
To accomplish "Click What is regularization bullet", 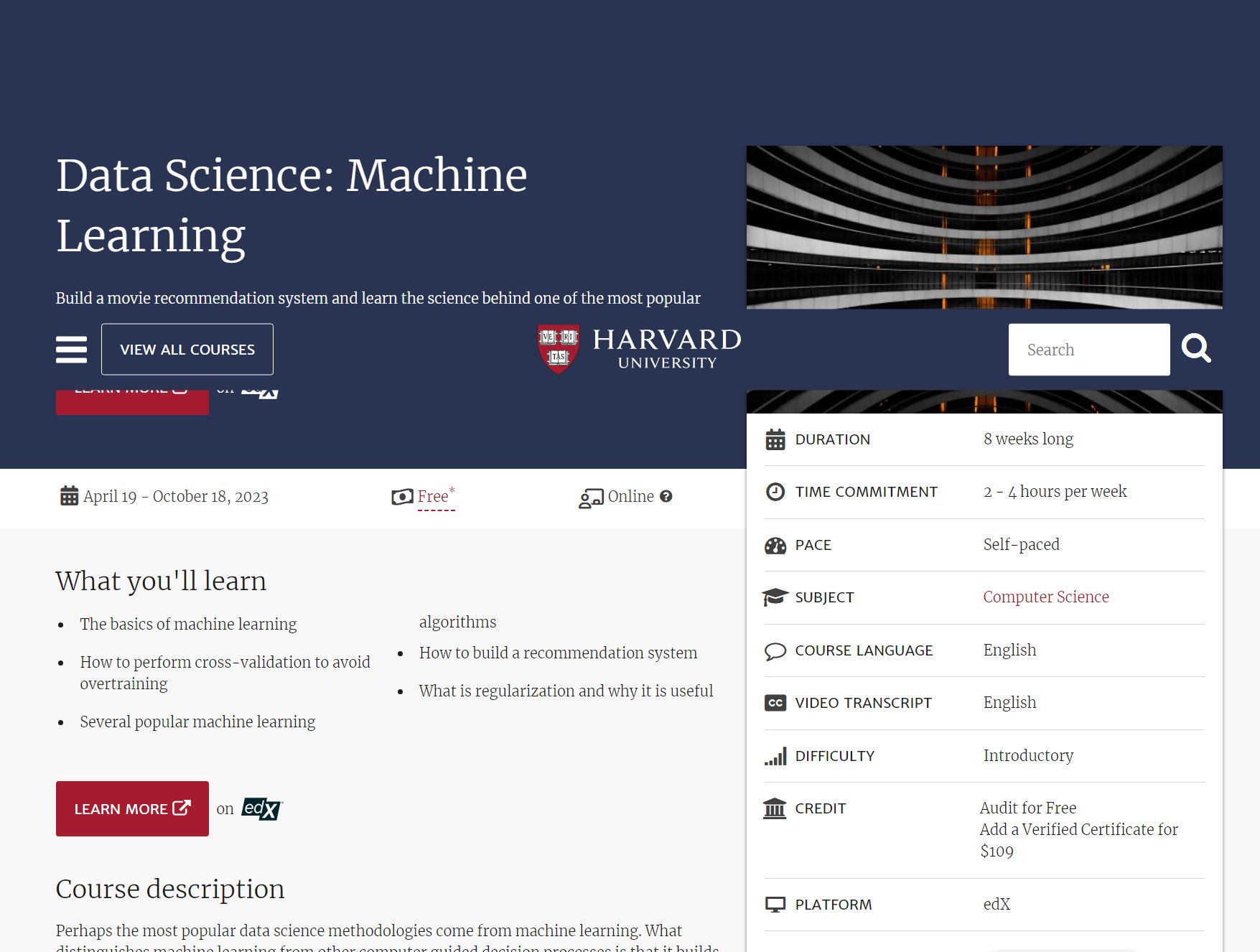I will [566, 691].
